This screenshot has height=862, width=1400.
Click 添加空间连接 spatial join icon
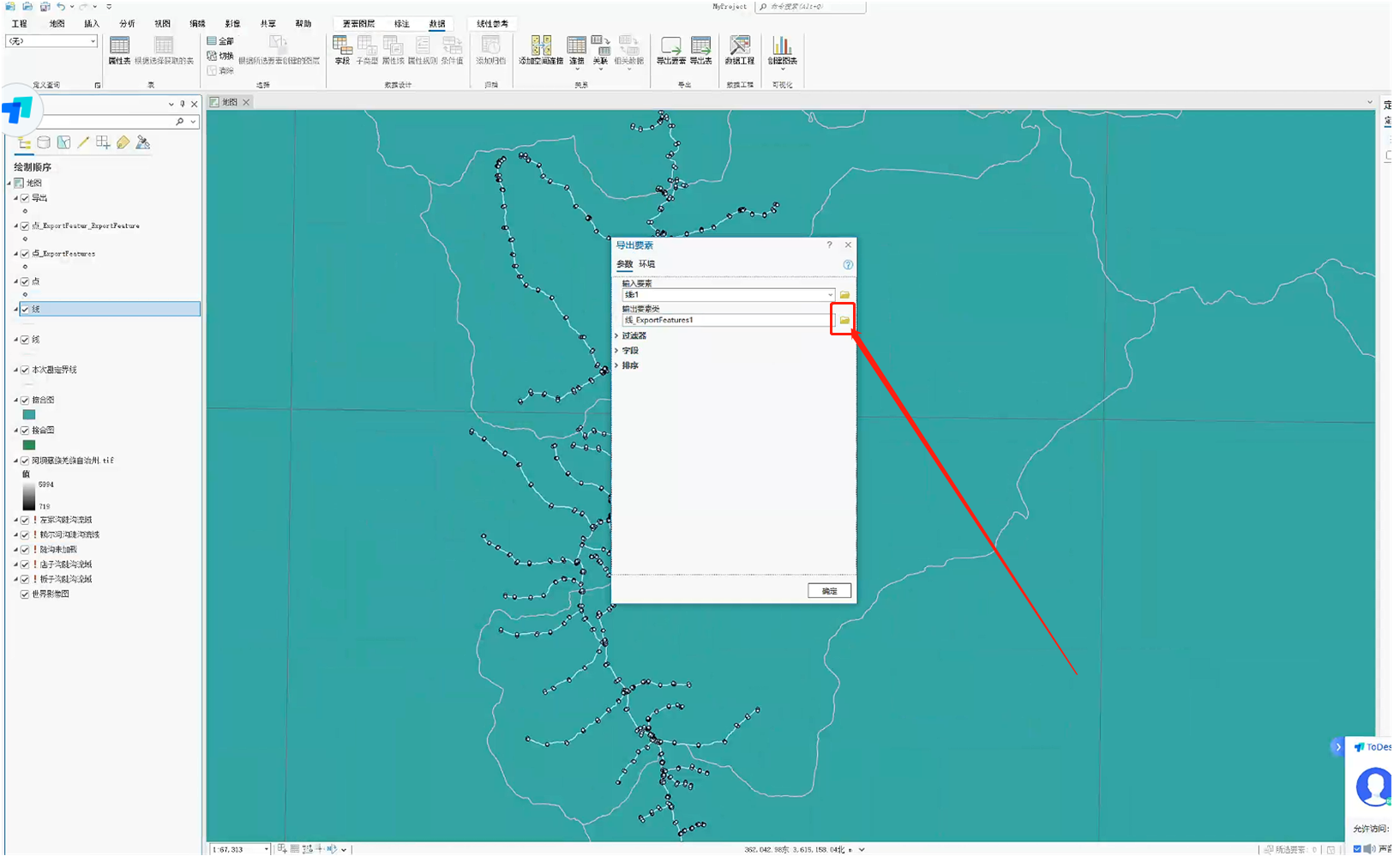[541, 51]
